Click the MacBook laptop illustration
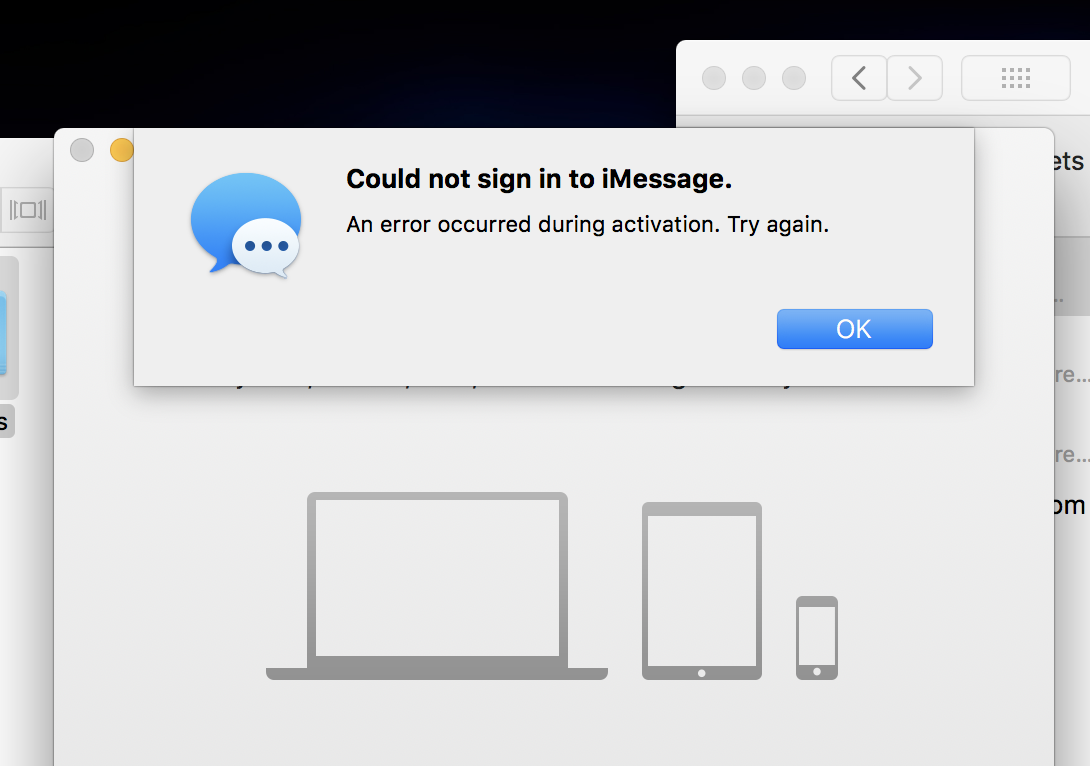Screen dimensions: 1090x766 [437, 586]
